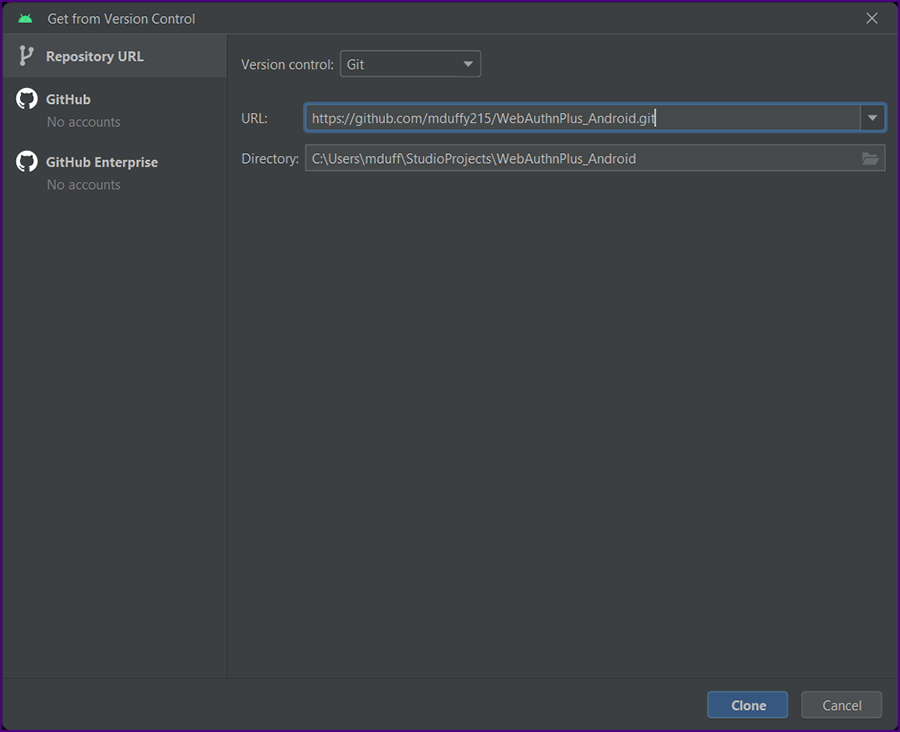900x732 pixels.
Task: Click inside the repository URL text field
Action: (583, 118)
